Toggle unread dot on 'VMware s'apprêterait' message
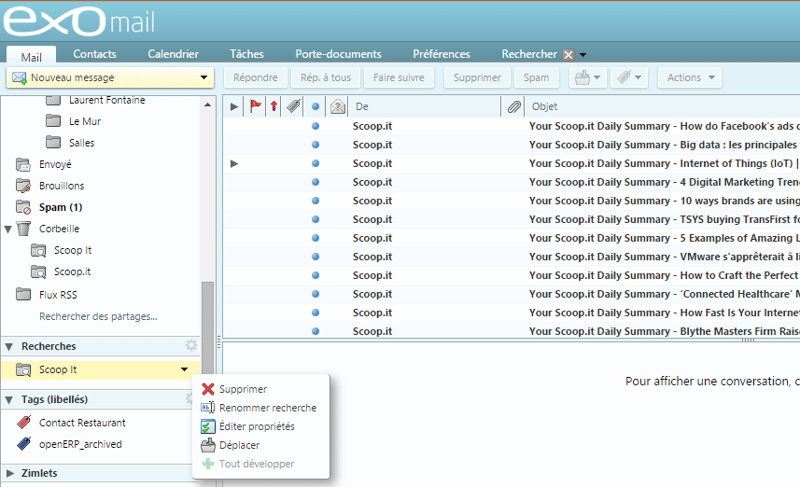This screenshot has width=800, height=487. point(315,257)
